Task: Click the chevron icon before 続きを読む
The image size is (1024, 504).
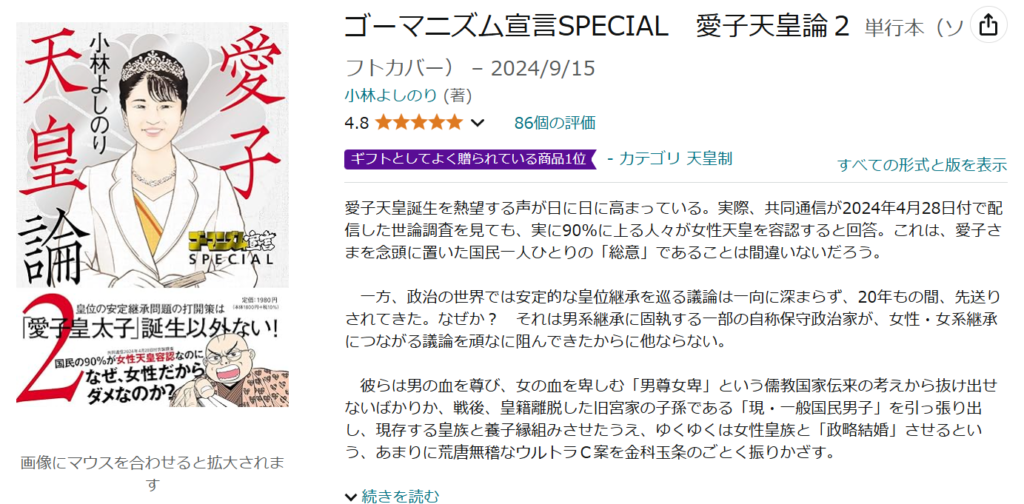Action: pos(351,496)
